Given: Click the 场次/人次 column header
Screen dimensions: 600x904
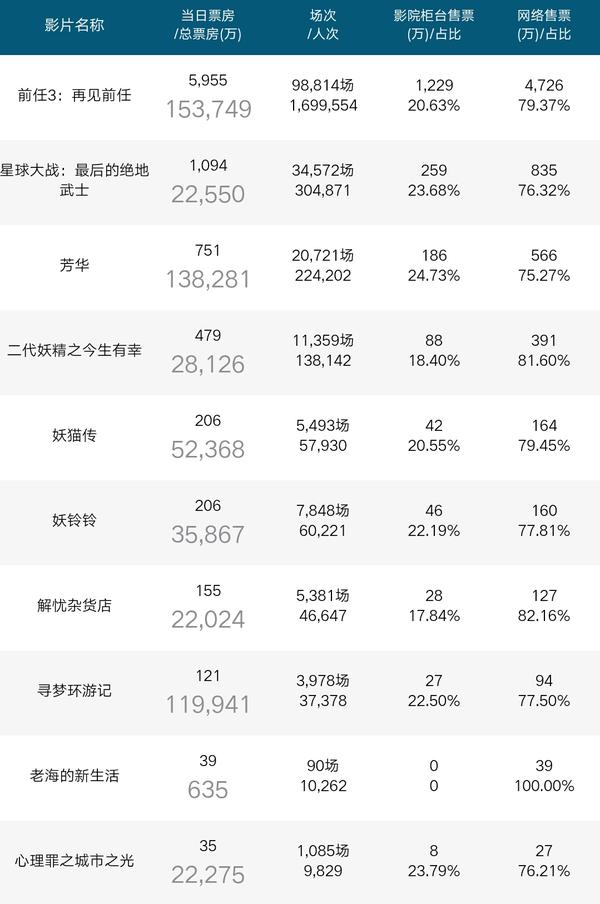Looking at the screenshot, I should 322,25.
